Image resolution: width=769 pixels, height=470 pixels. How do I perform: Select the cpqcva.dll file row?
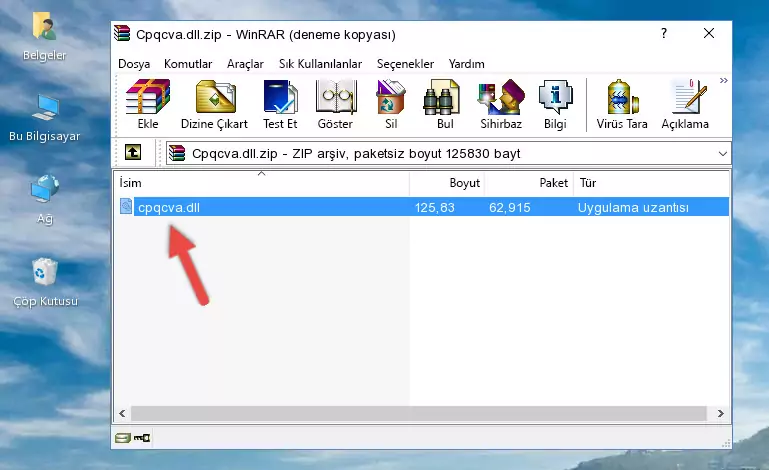click(x=423, y=207)
